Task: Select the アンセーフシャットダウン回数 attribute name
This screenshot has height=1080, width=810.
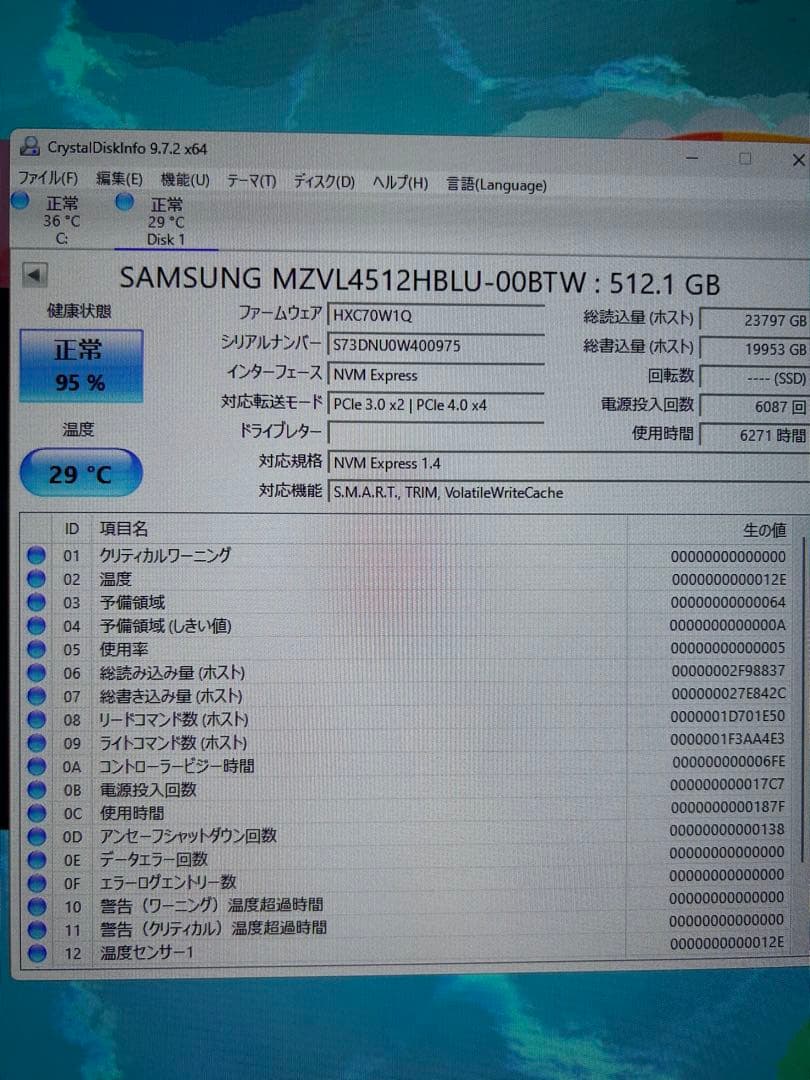Action: [x=188, y=836]
